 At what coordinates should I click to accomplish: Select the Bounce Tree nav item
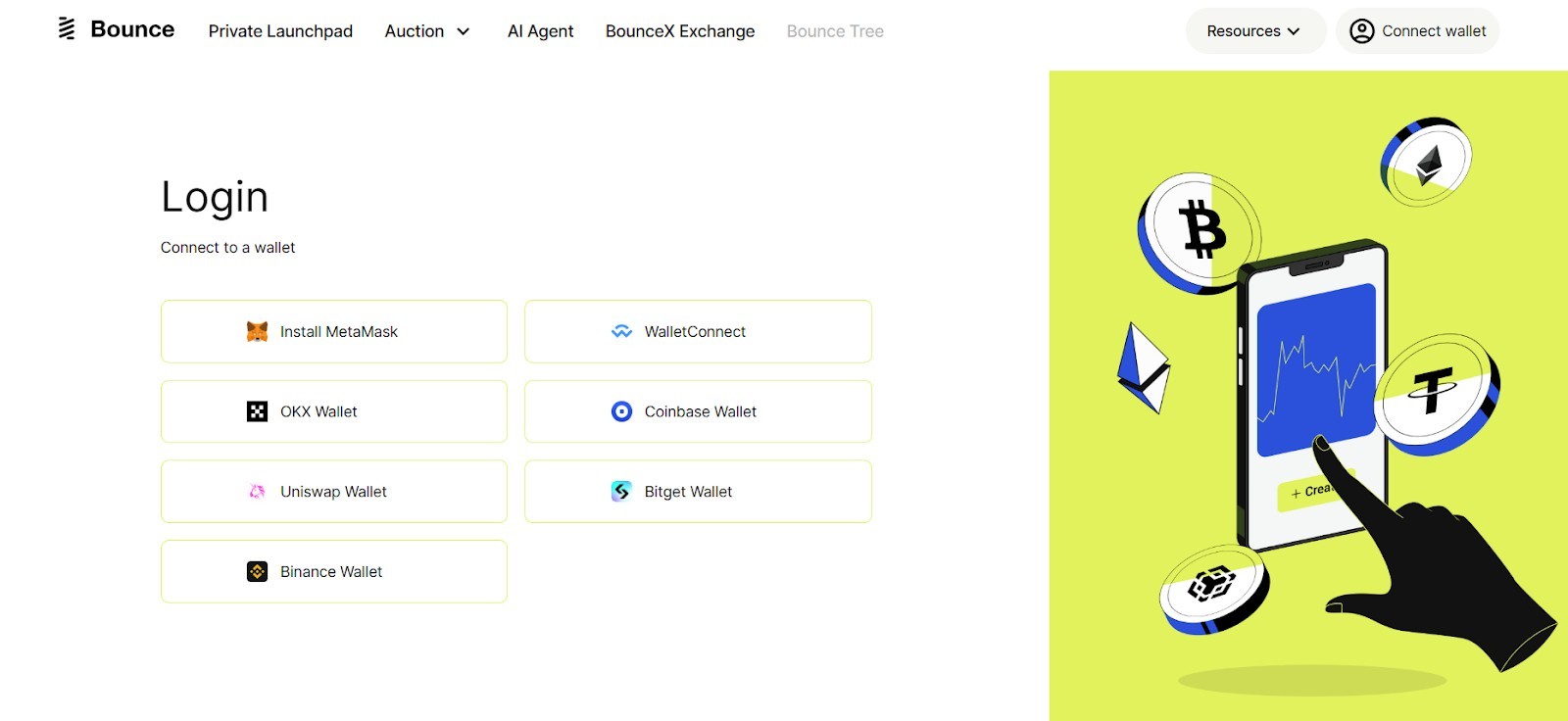click(x=835, y=31)
